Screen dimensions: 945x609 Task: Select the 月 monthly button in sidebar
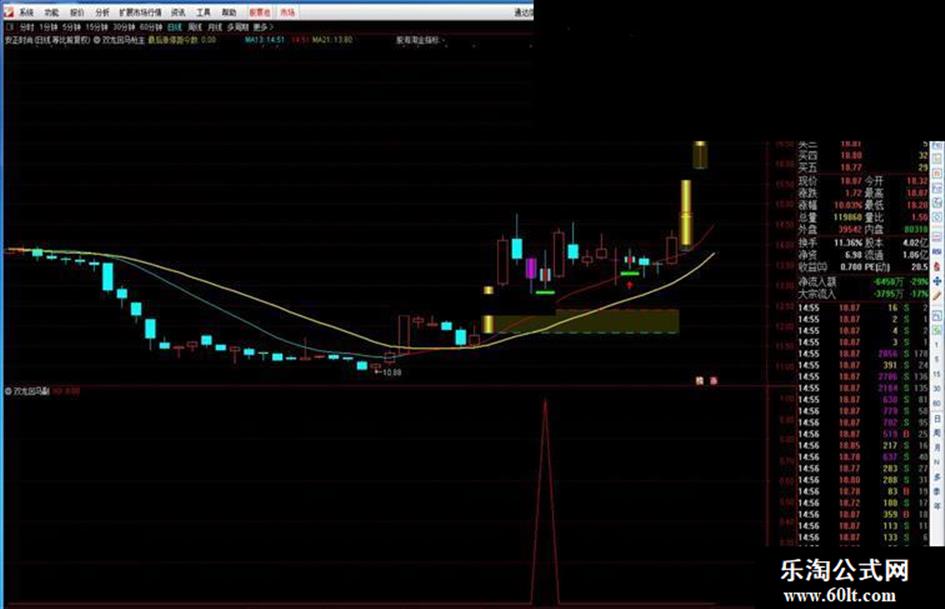coord(937,447)
